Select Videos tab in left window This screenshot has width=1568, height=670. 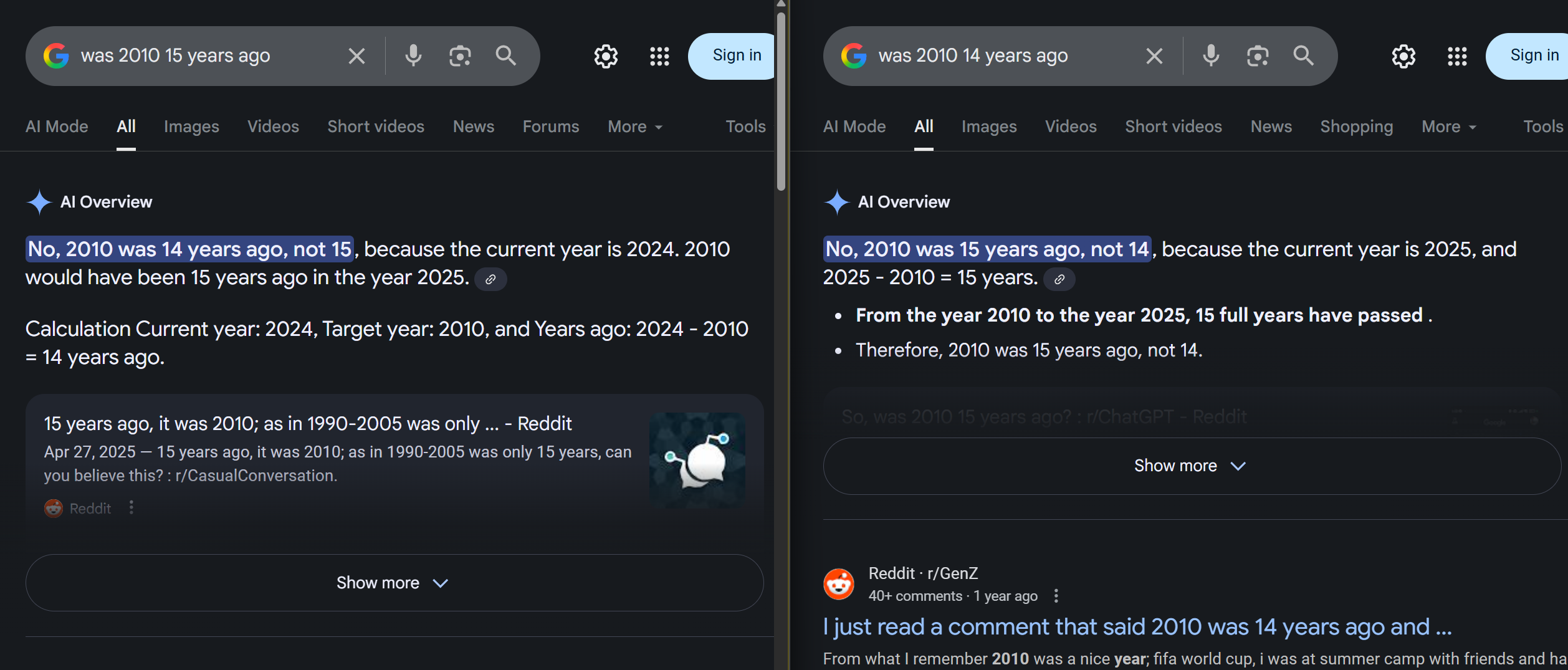pos(273,127)
